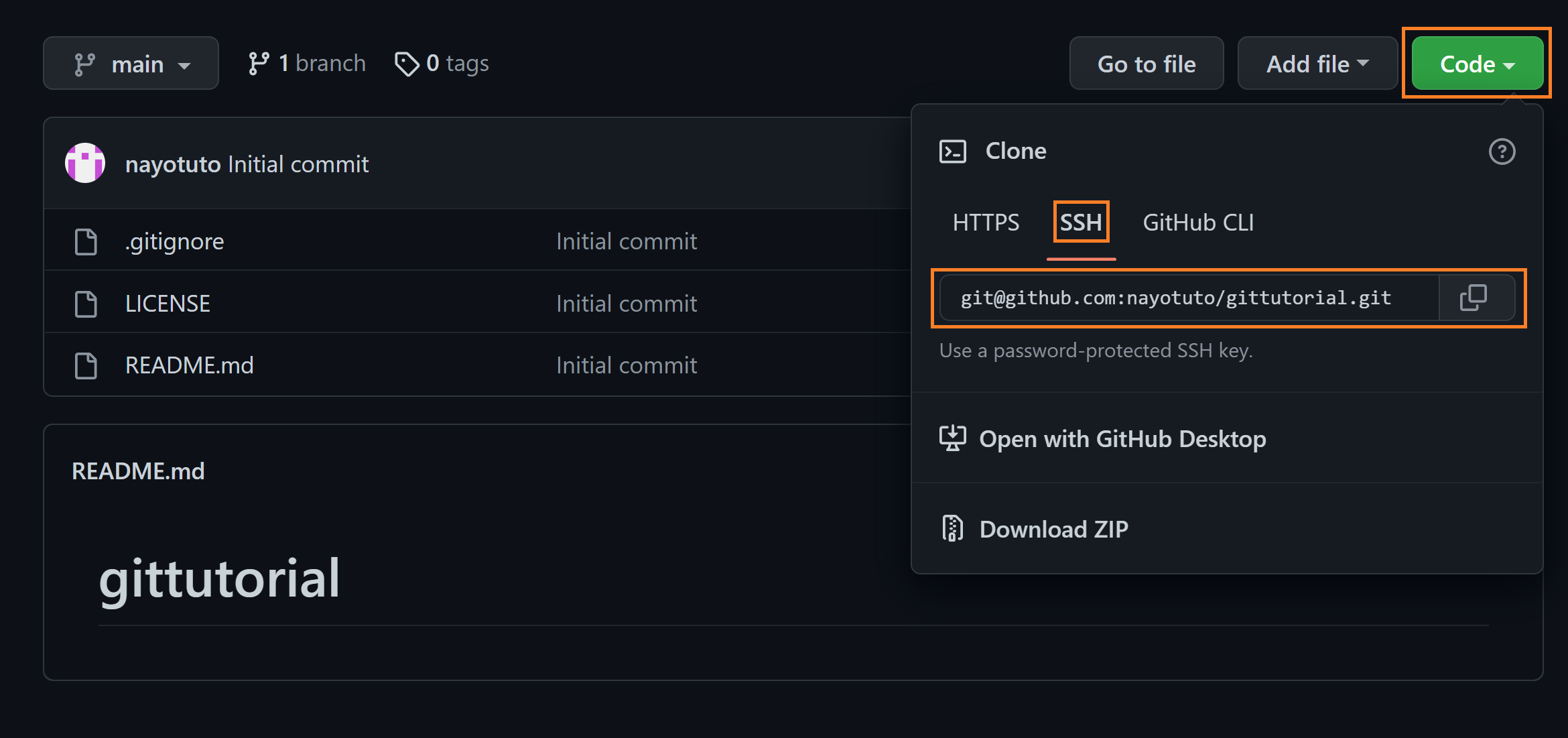Click Download ZIP
This screenshot has width=1568, height=738.
pos(1053,530)
